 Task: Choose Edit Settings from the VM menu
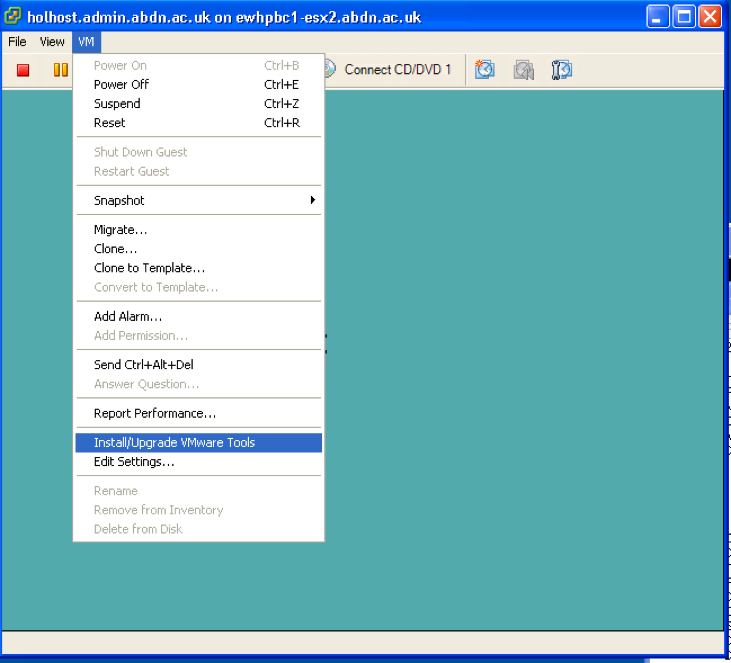pyautogui.click(x=134, y=462)
